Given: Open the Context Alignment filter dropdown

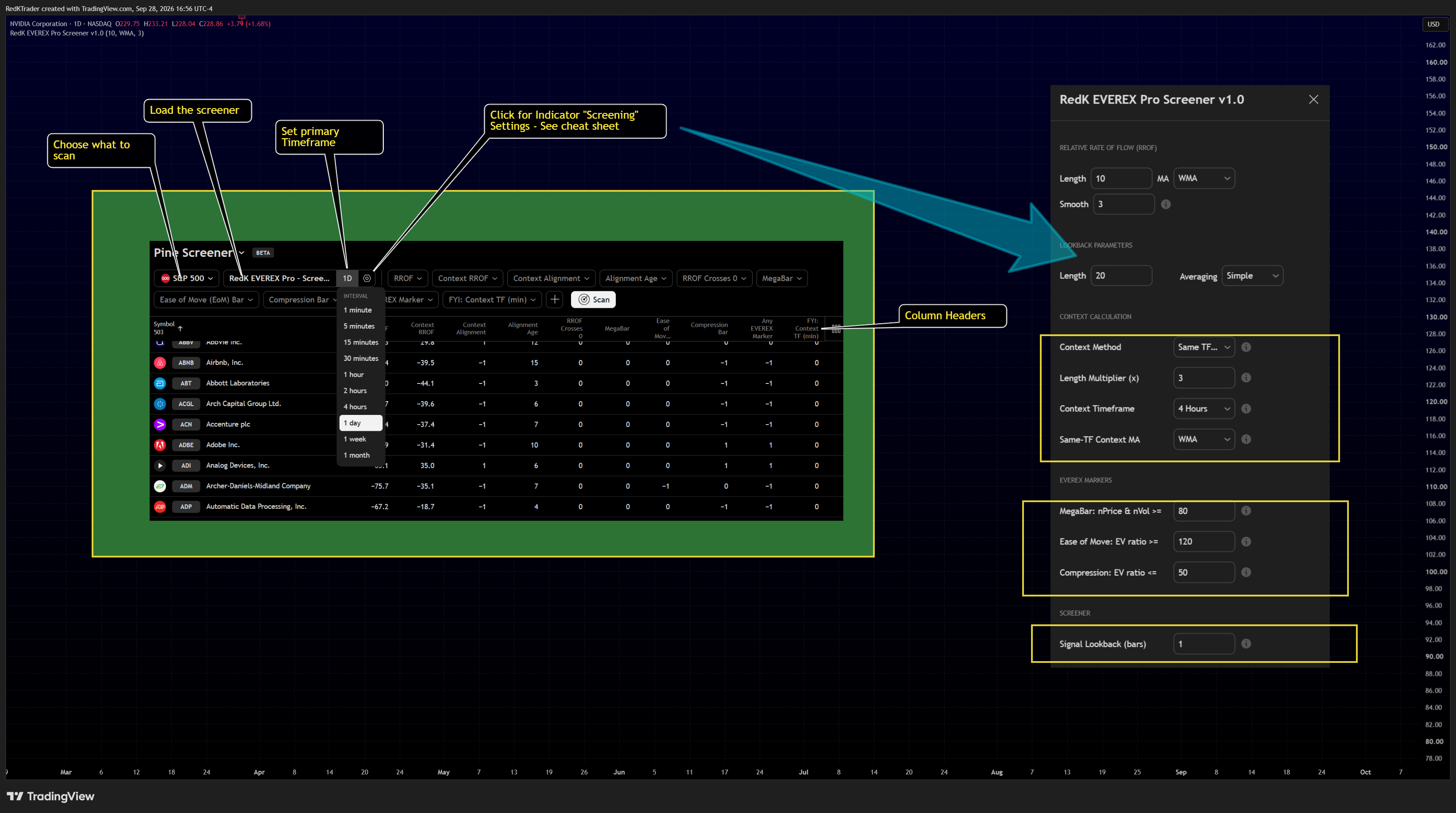Looking at the screenshot, I should point(551,278).
